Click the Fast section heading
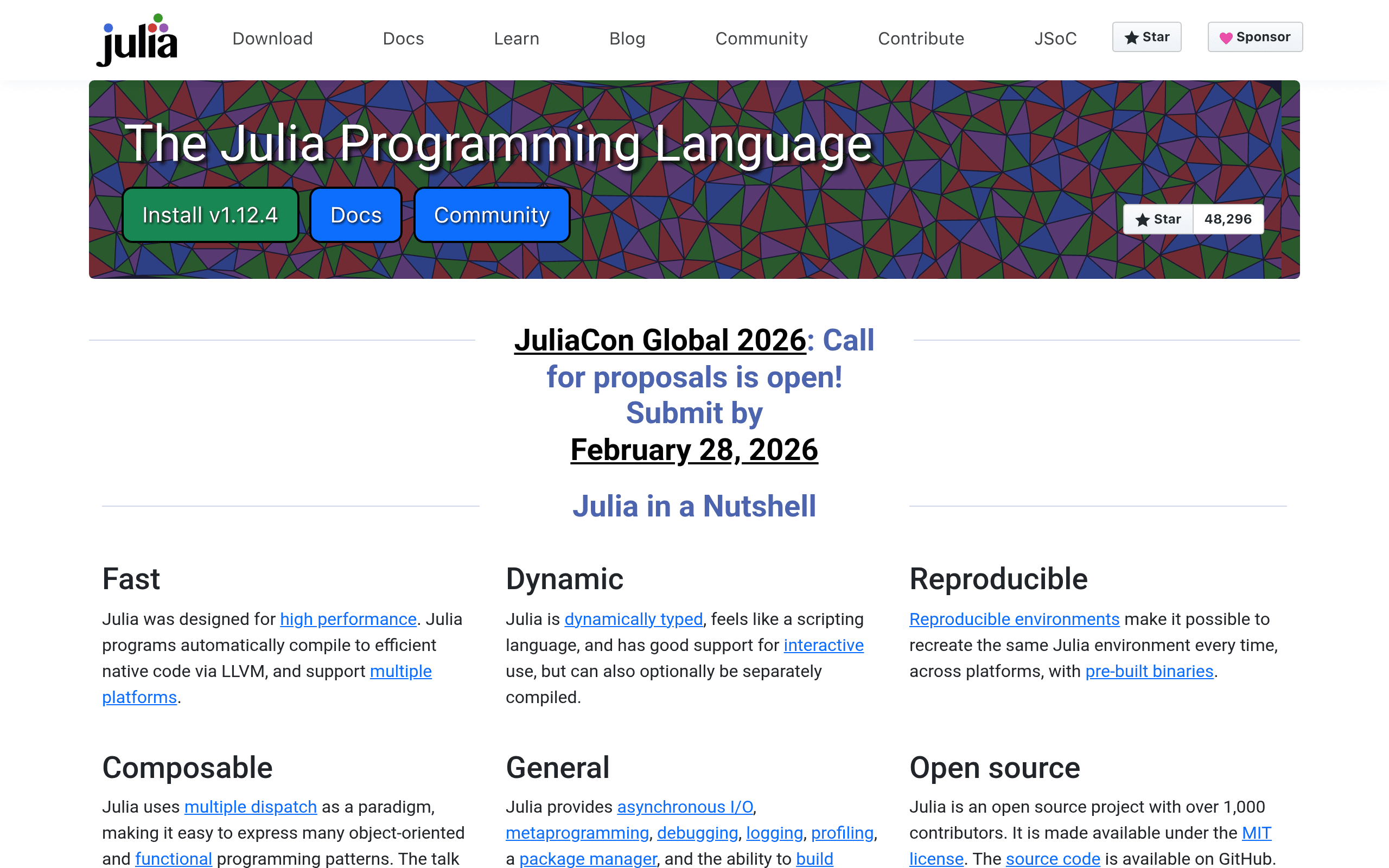The height and width of the screenshot is (868, 1389). click(x=131, y=579)
